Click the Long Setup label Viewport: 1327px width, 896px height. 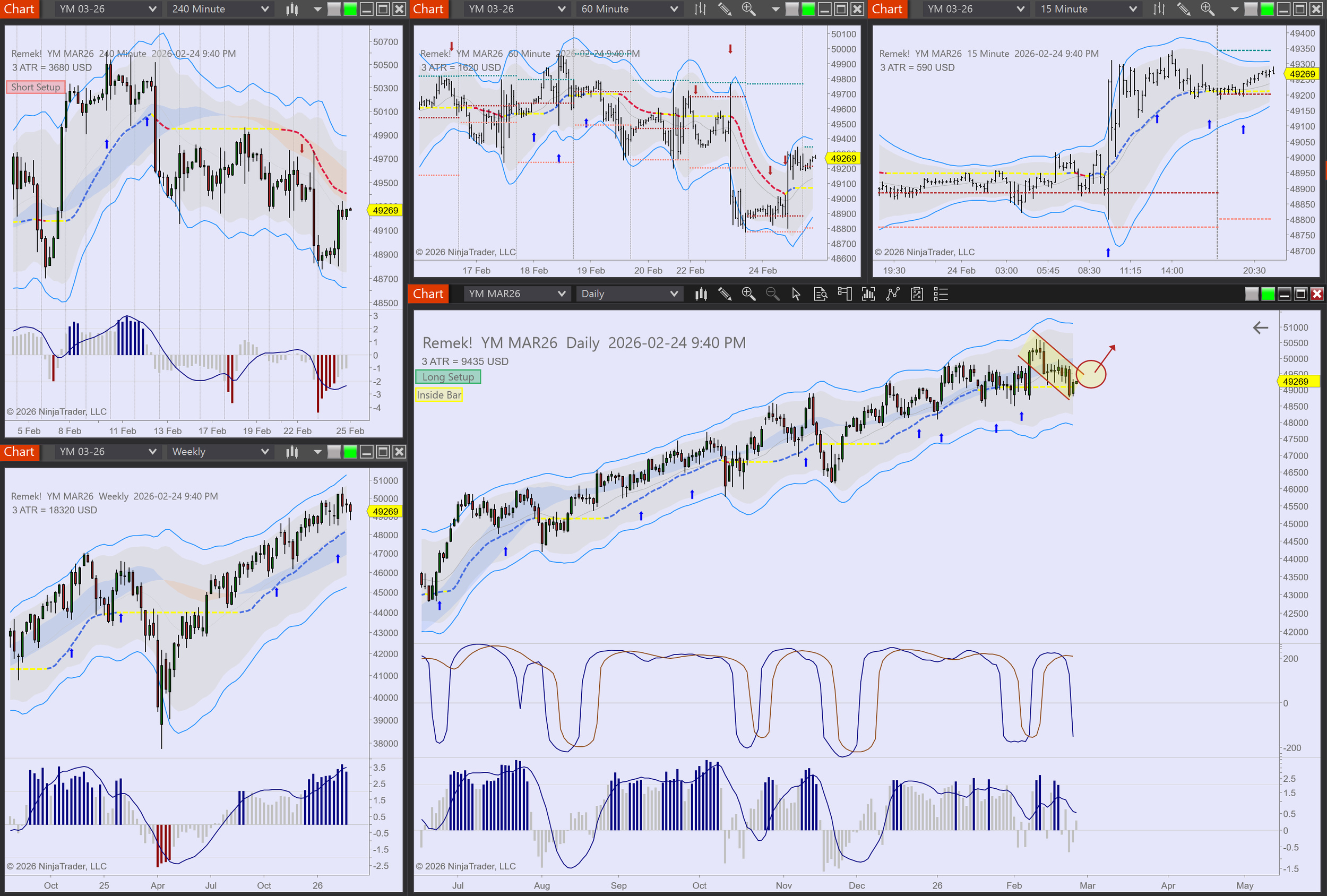pos(448,377)
